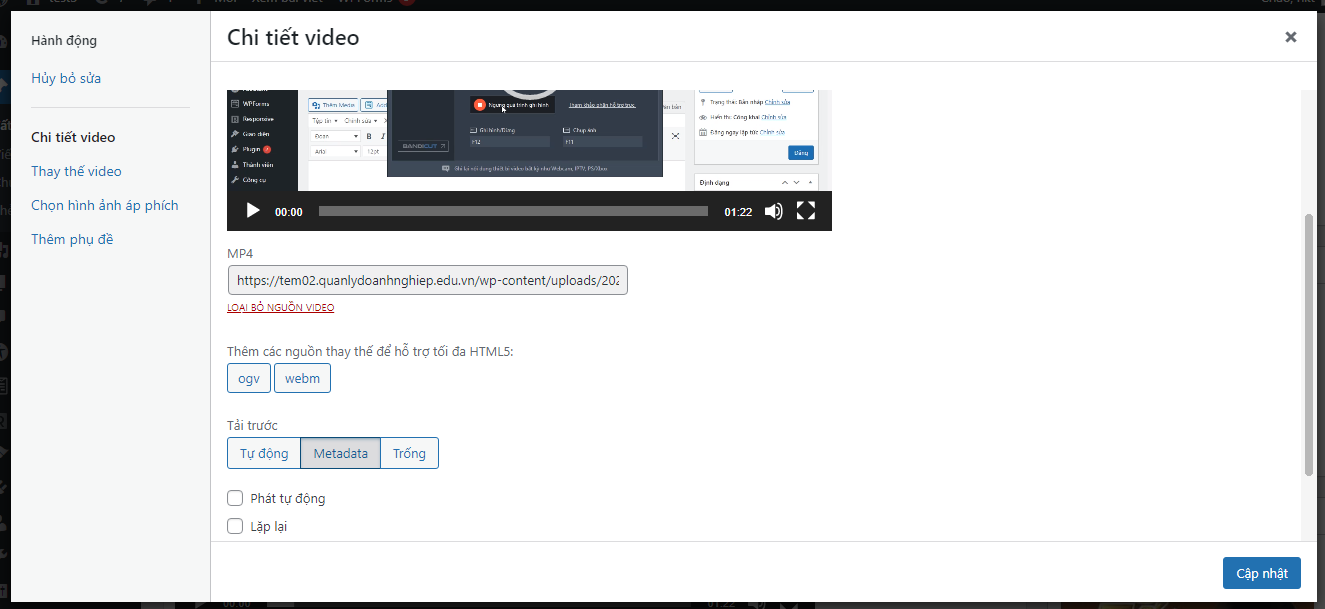Image resolution: width=1325 pixels, height=609 pixels.
Task: Select Tự động preload option
Action: pyautogui.click(x=264, y=453)
